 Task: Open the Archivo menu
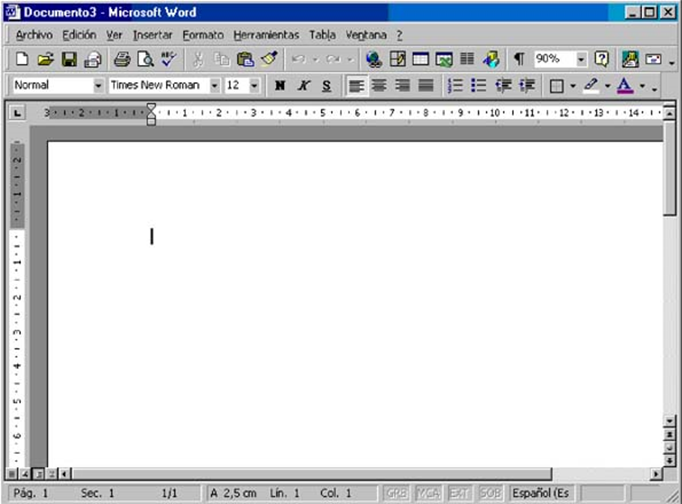point(34,35)
